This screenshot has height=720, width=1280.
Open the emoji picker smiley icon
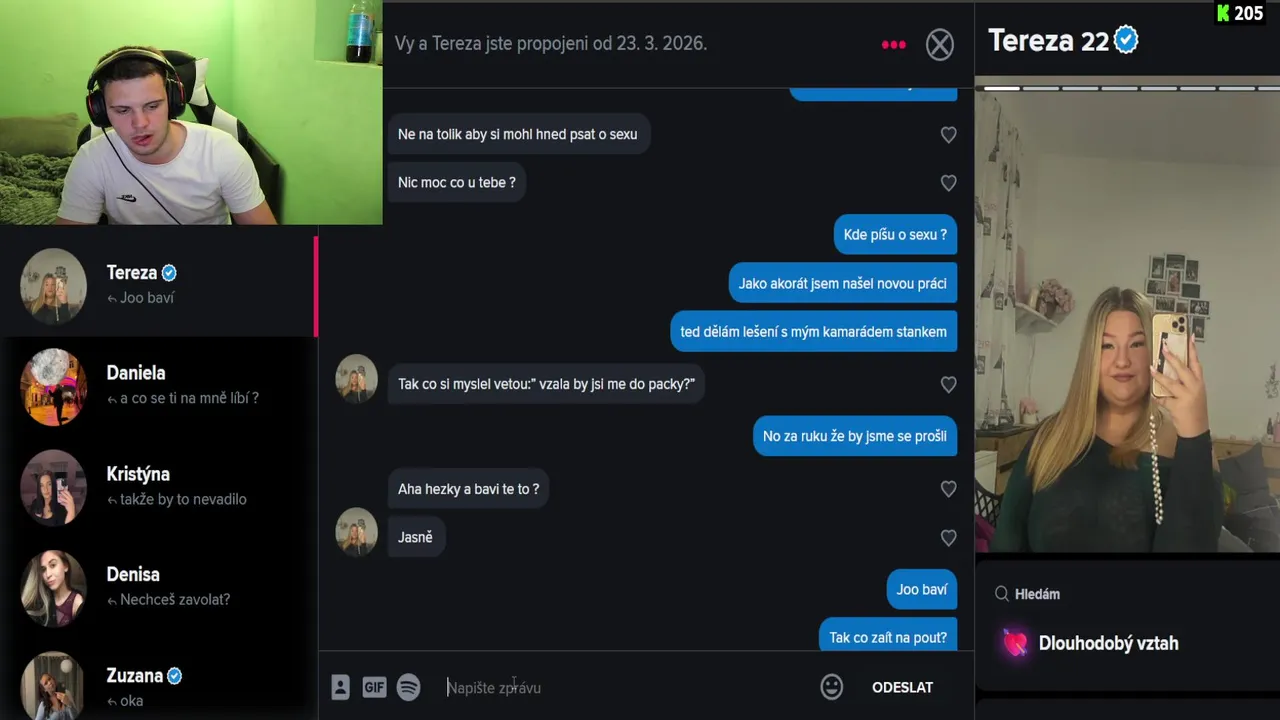[x=832, y=687]
